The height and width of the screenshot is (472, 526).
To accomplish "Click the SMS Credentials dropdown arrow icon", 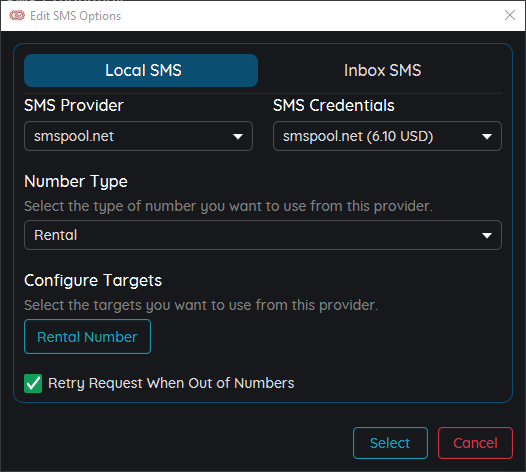I will pyautogui.click(x=487, y=137).
